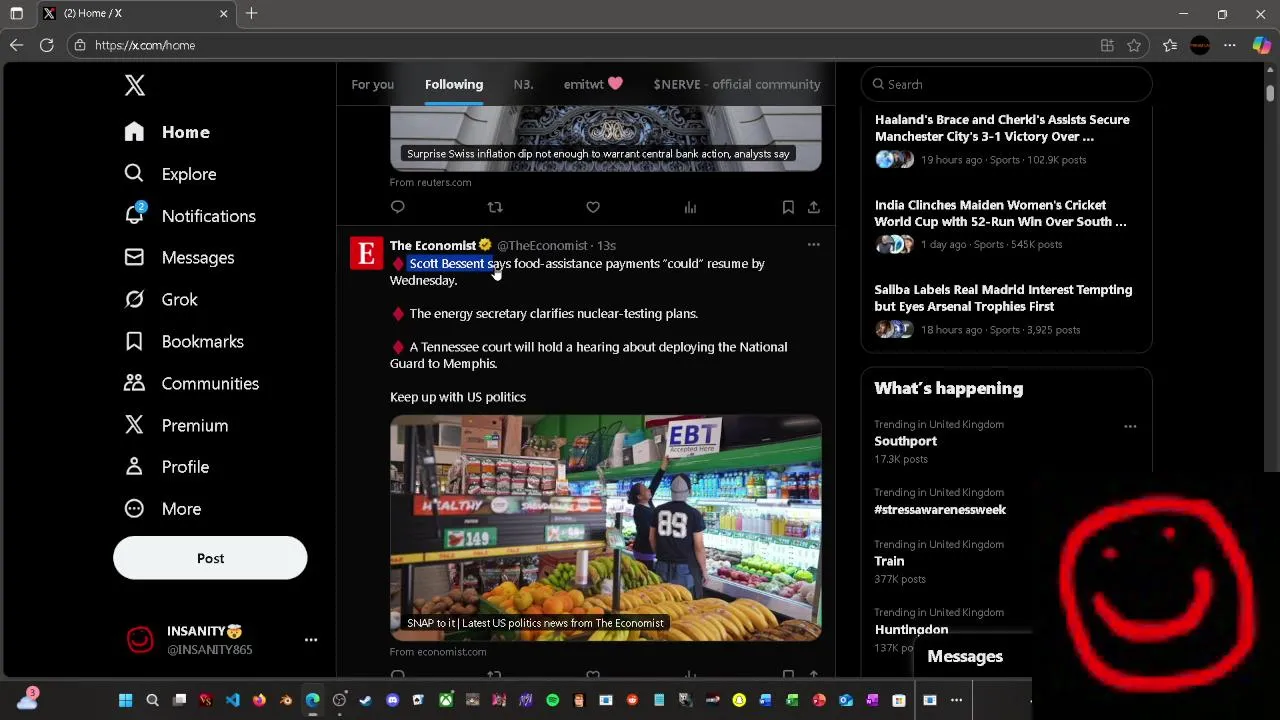Open Edge split screen icon
Viewport: 1280px width, 720px height.
tap(1107, 45)
